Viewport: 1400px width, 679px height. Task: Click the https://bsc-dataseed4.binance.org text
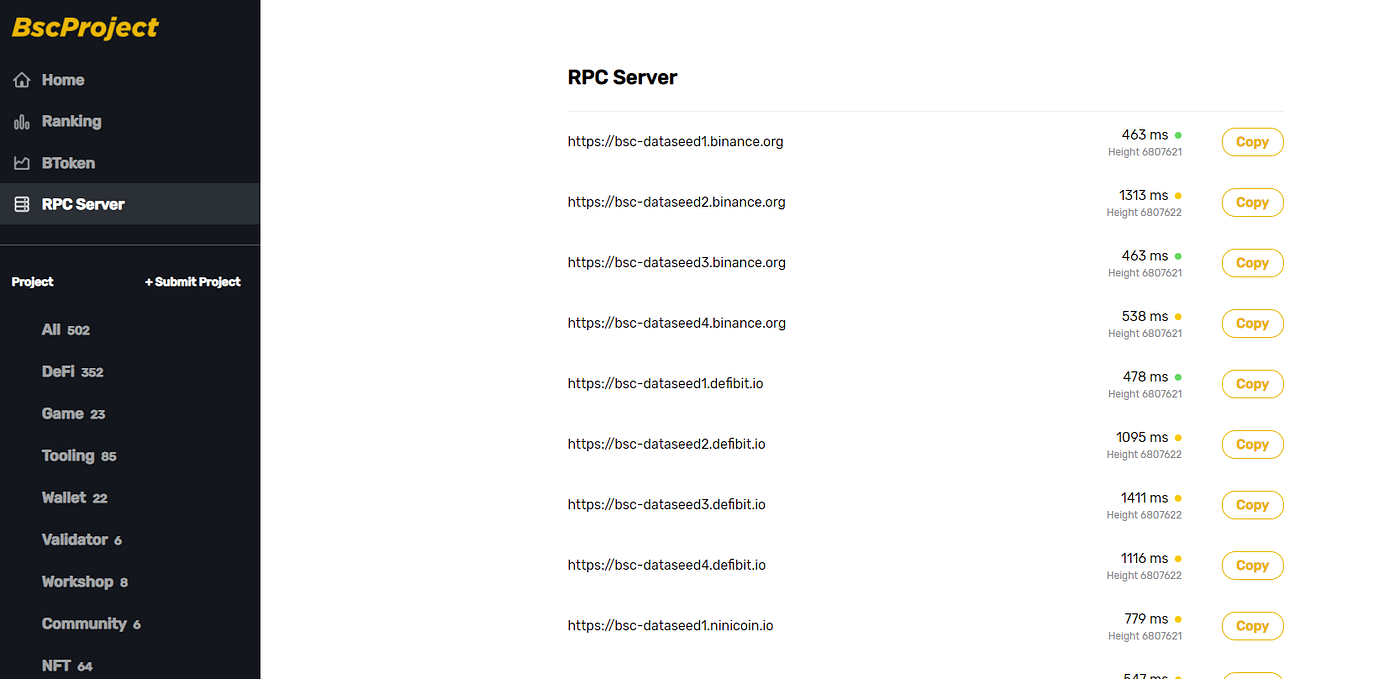(677, 323)
